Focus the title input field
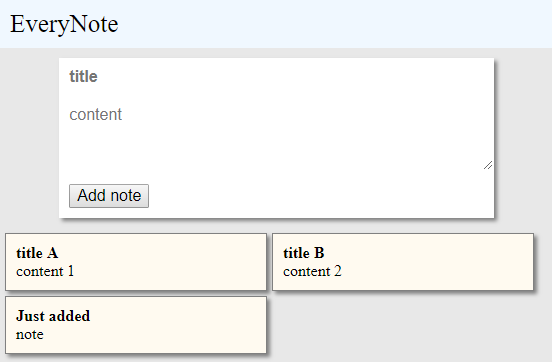This screenshot has width=552, height=362. (276, 76)
